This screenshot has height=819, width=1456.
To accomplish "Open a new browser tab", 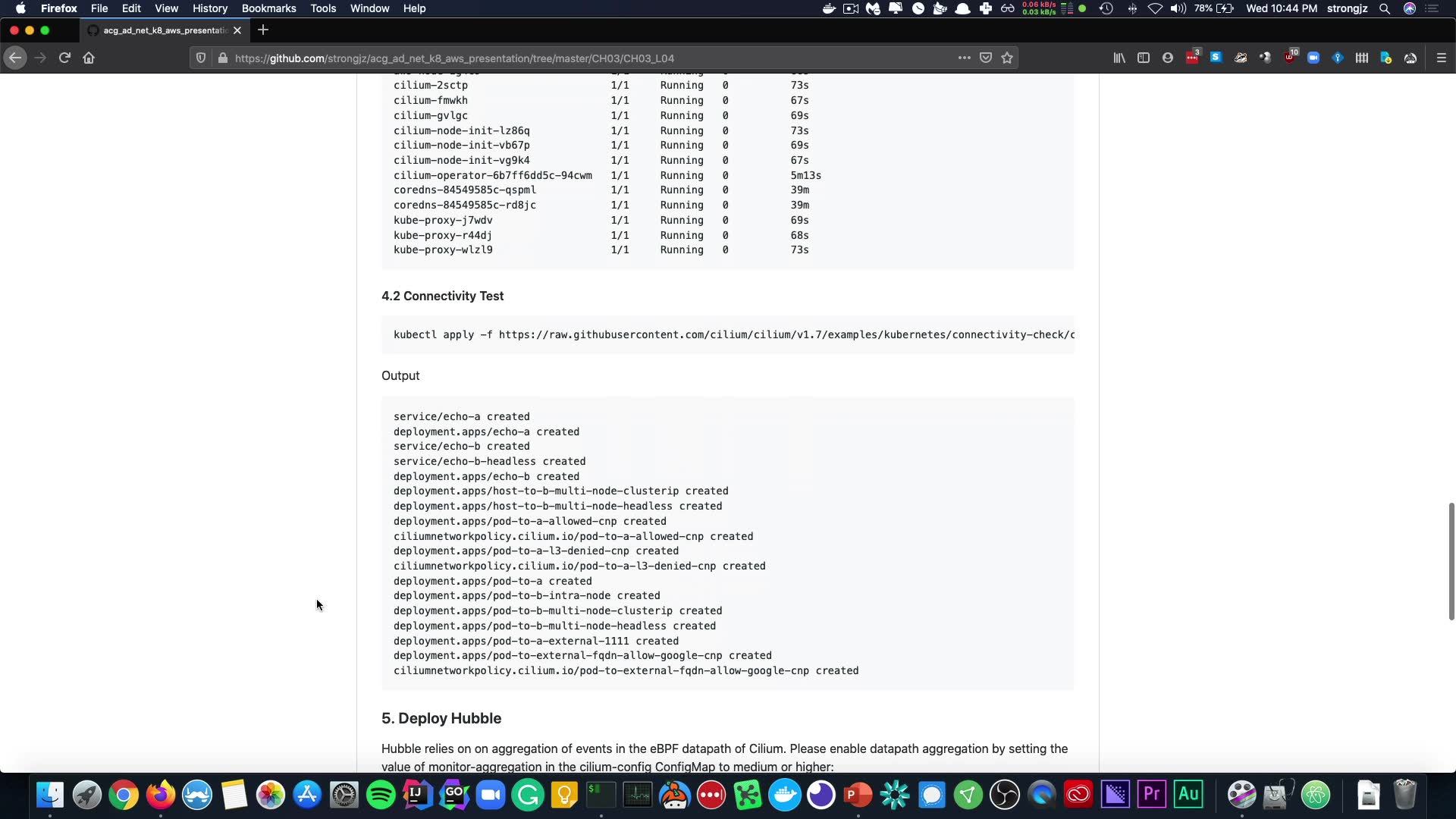I will tap(263, 30).
